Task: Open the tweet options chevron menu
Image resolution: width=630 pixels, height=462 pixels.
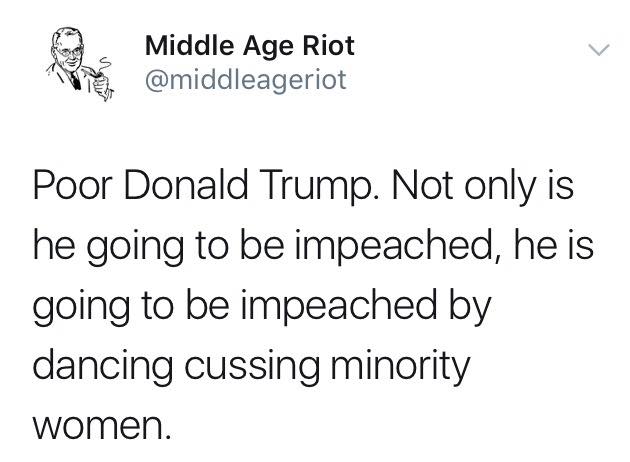Action: pos(599,50)
